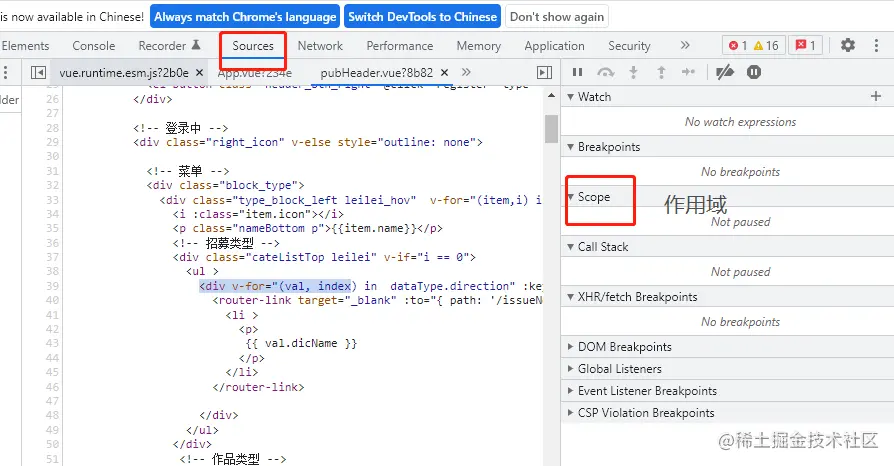Screen dimensions: 894x466
Task: Click cateListTop div code on line 37
Action: point(324,257)
